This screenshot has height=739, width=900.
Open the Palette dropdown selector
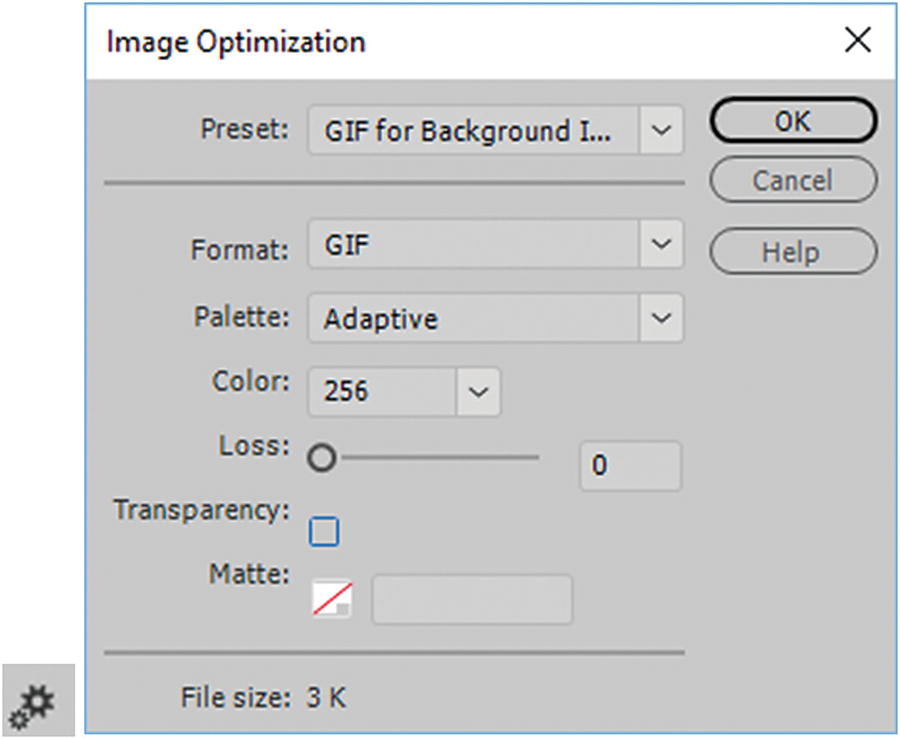click(x=658, y=318)
